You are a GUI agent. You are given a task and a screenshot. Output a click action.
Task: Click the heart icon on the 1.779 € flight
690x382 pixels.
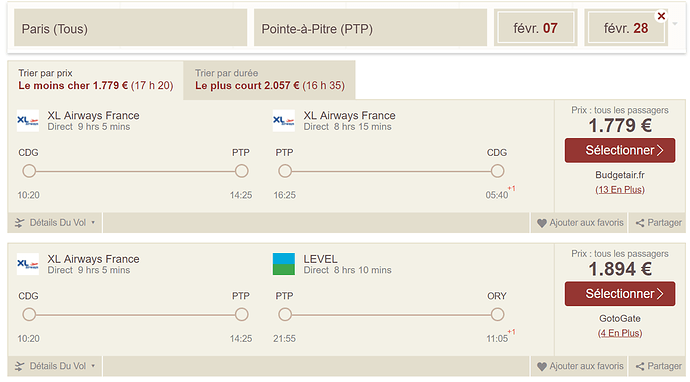coord(542,223)
